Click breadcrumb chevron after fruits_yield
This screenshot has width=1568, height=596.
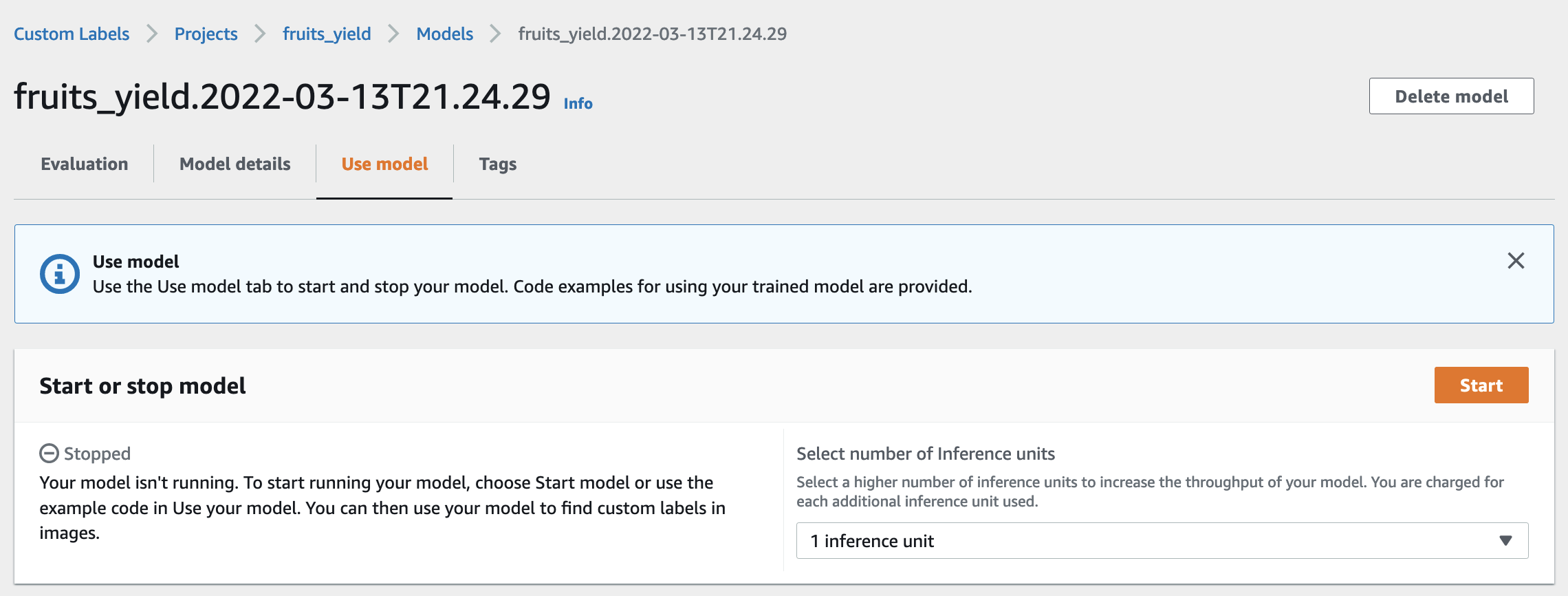tap(393, 34)
